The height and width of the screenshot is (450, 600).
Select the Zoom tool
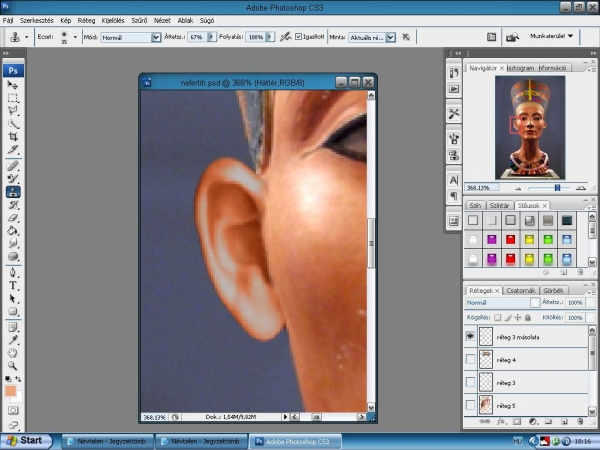pyautogui.click(x=13, y=366)
